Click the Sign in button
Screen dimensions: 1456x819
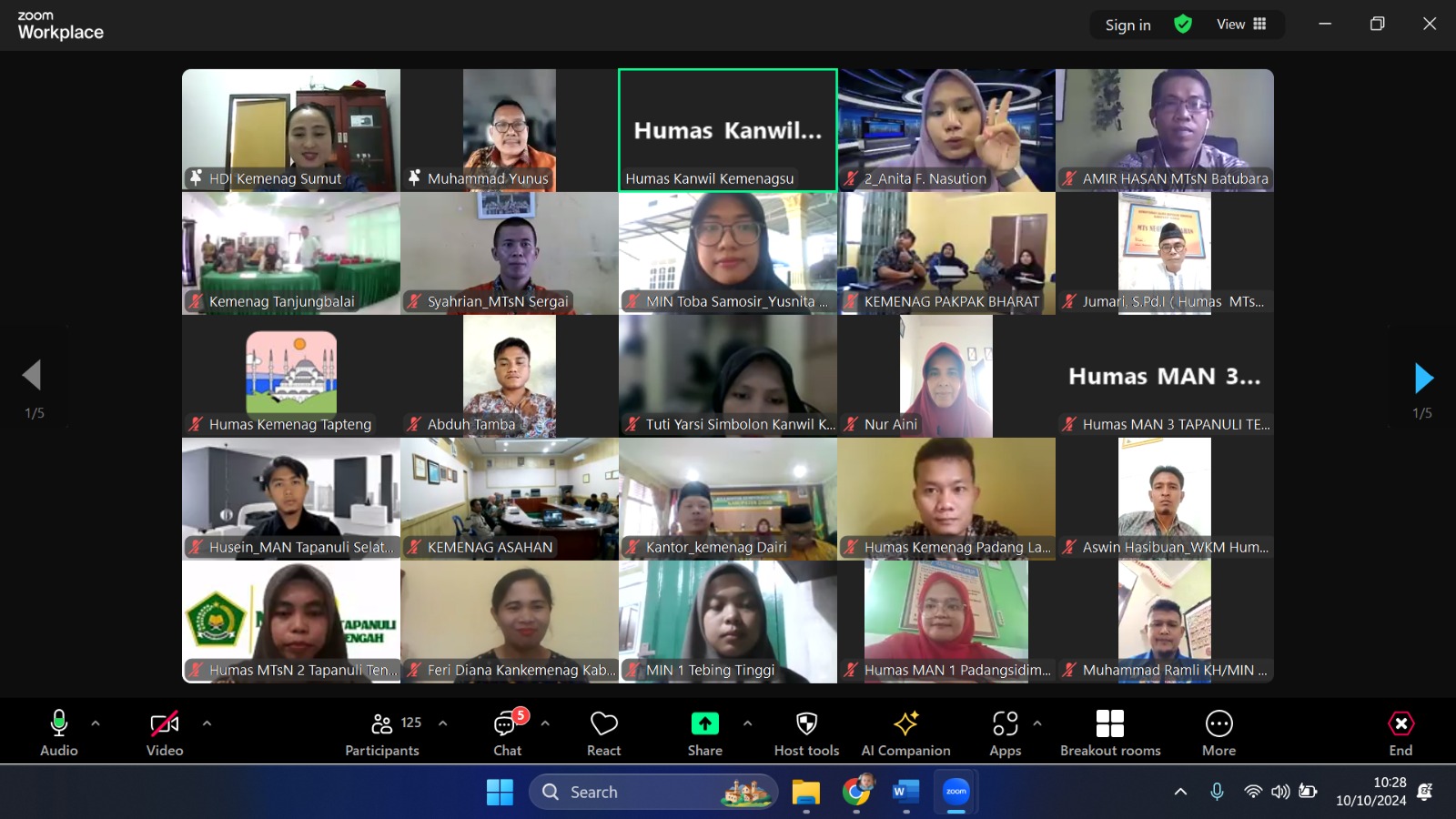tap(1127, 25)
